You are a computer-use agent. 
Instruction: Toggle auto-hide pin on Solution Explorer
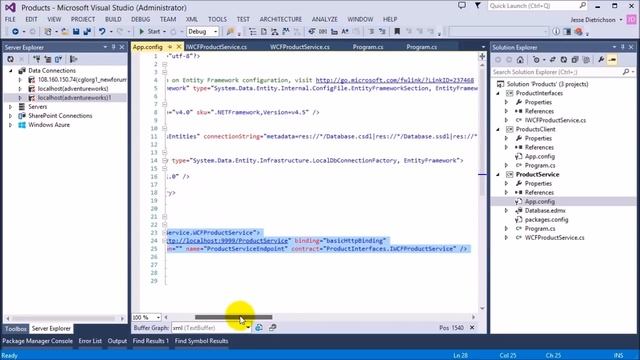622,47
